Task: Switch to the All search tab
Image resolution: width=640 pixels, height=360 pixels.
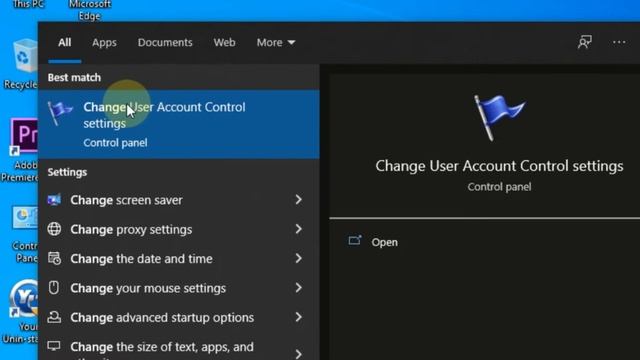Action: point(64,42)
